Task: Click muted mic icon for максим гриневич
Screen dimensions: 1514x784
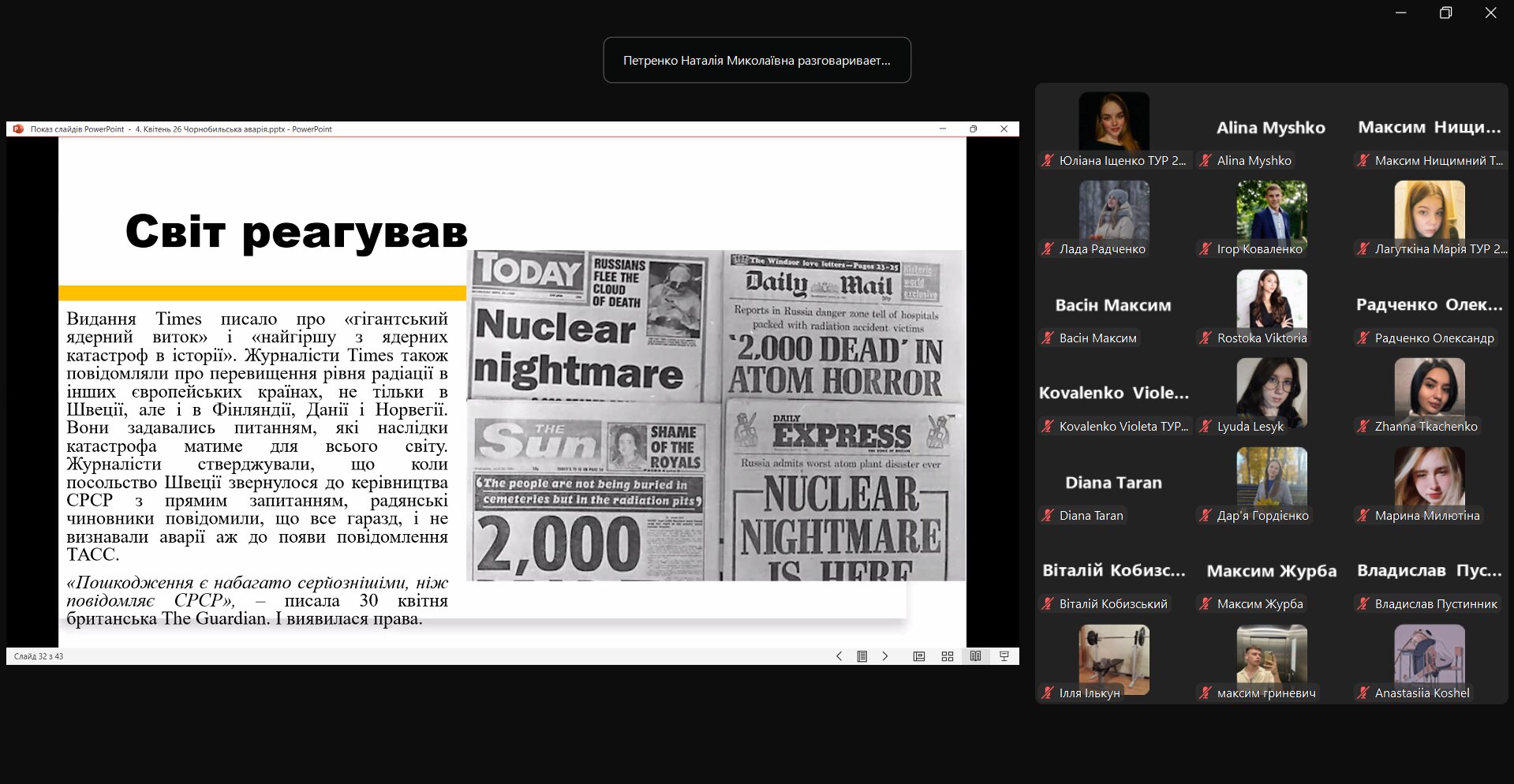Action: (1206, 693)
